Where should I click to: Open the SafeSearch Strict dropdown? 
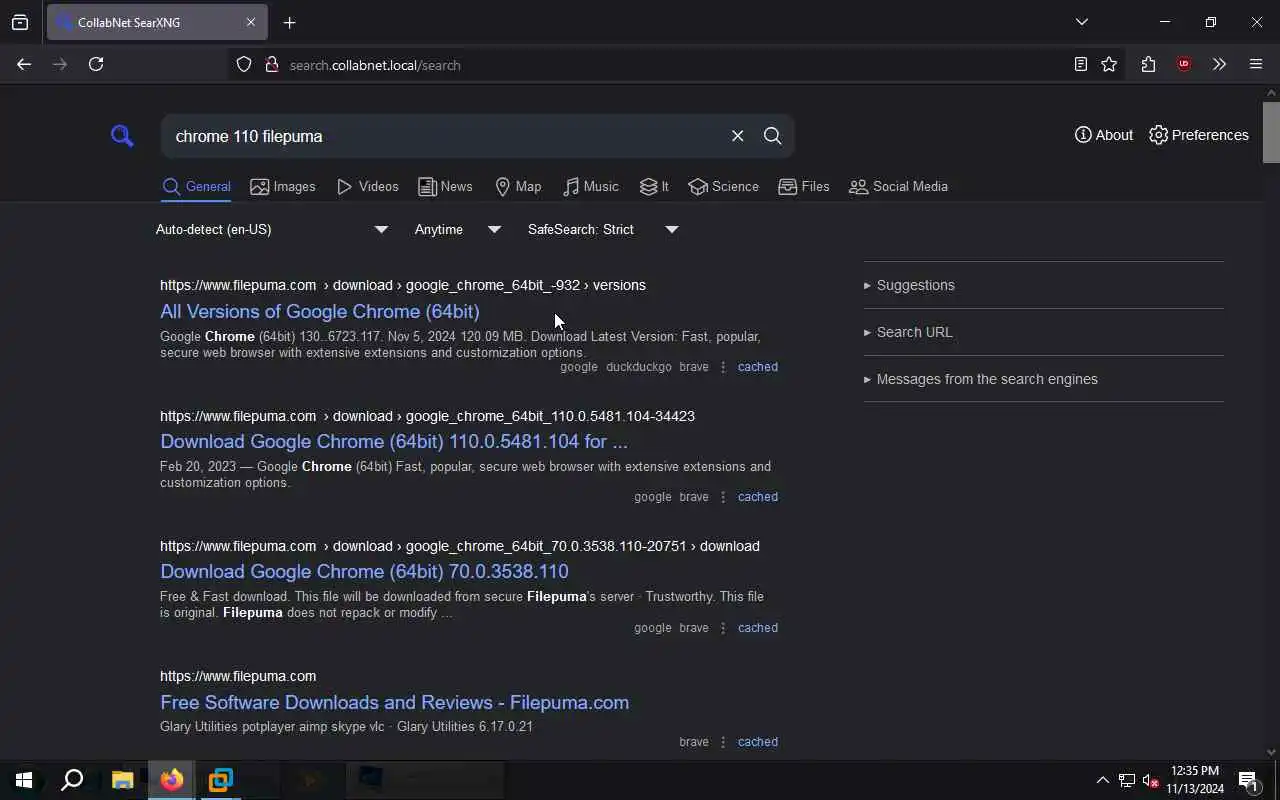[603, 229]
